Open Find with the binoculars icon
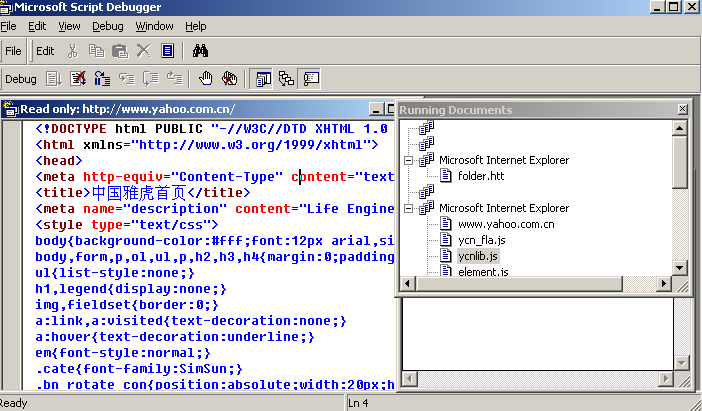Image resolution: width=702 pixels, height=411 pixels. coord(200,51)
